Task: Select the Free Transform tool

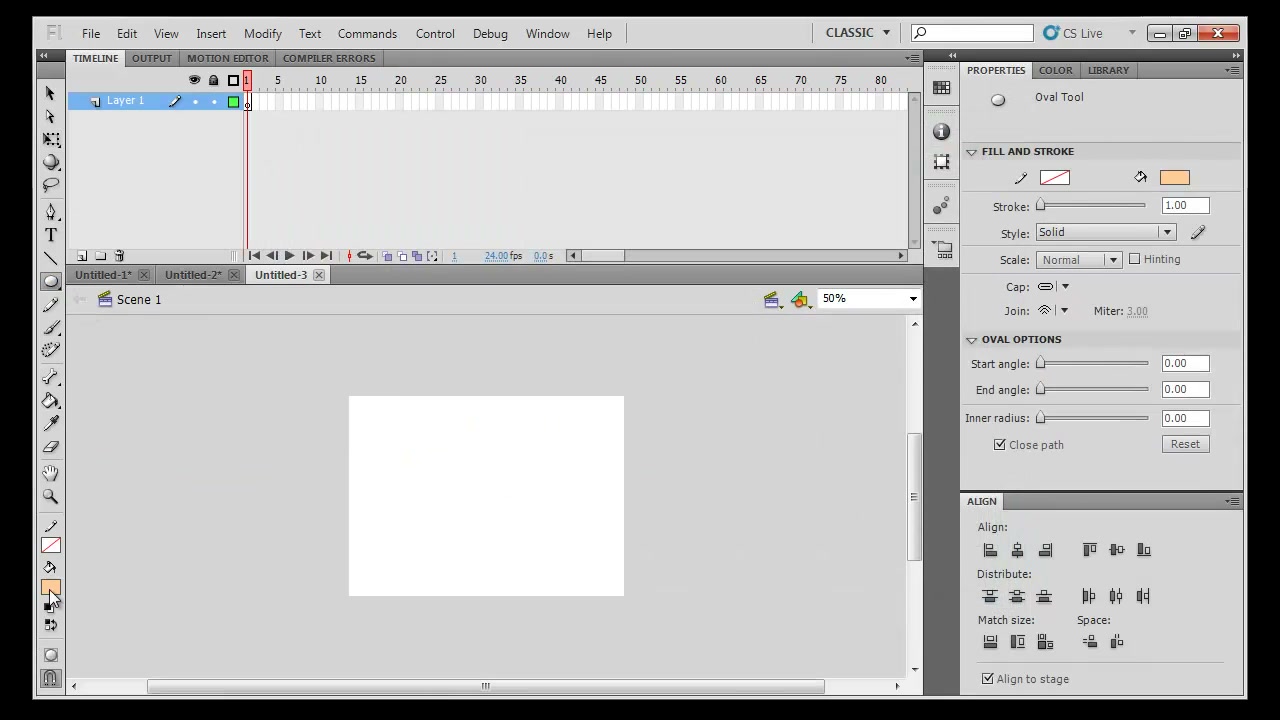Action: [x=51, y=140]
